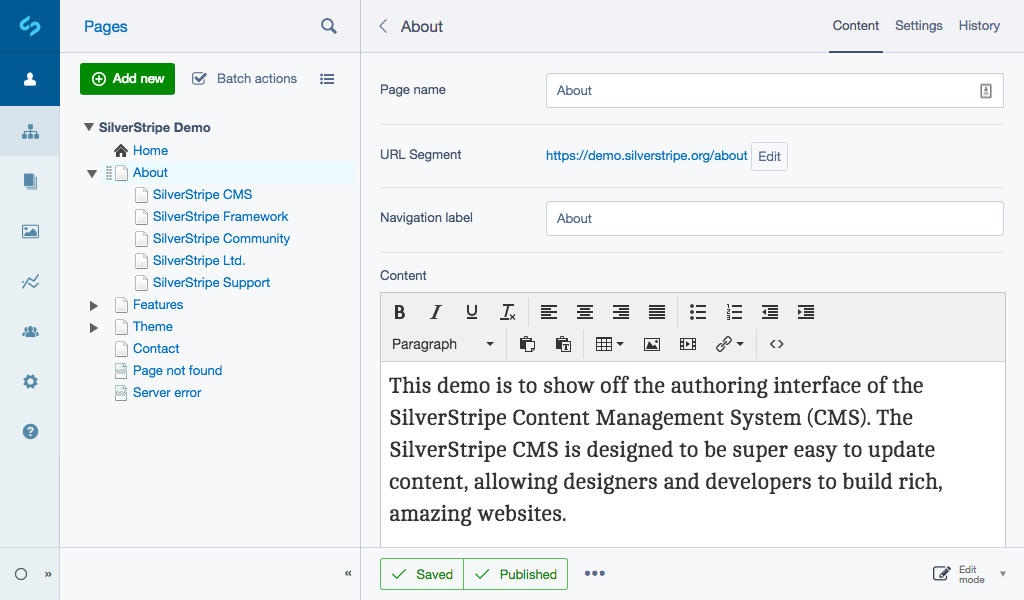
Task: Collapse the Pages panel with the chevron
Action: click(348, 574)
